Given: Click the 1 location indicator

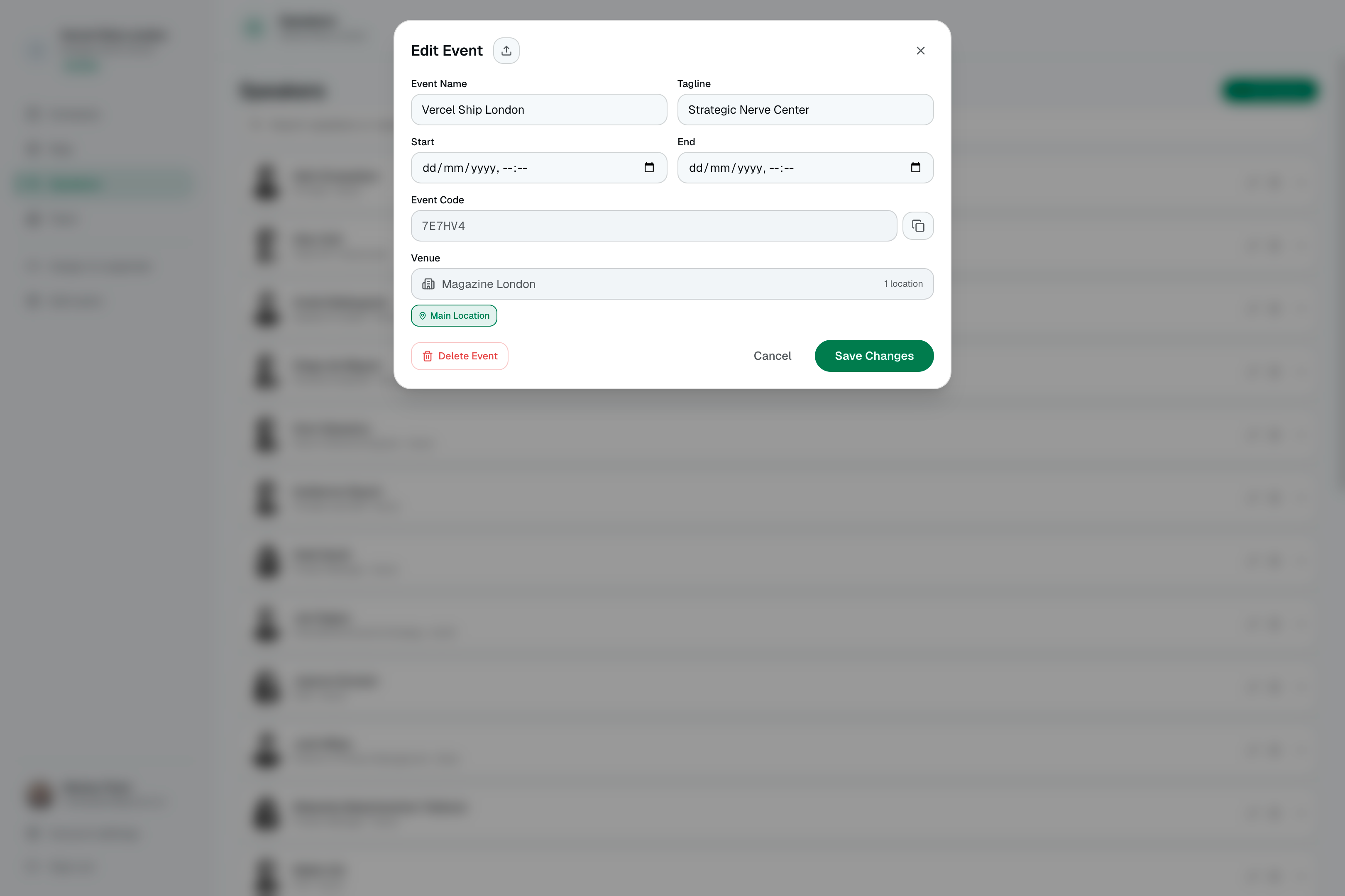Looking at the screenshot, I should tap(903, 284).
